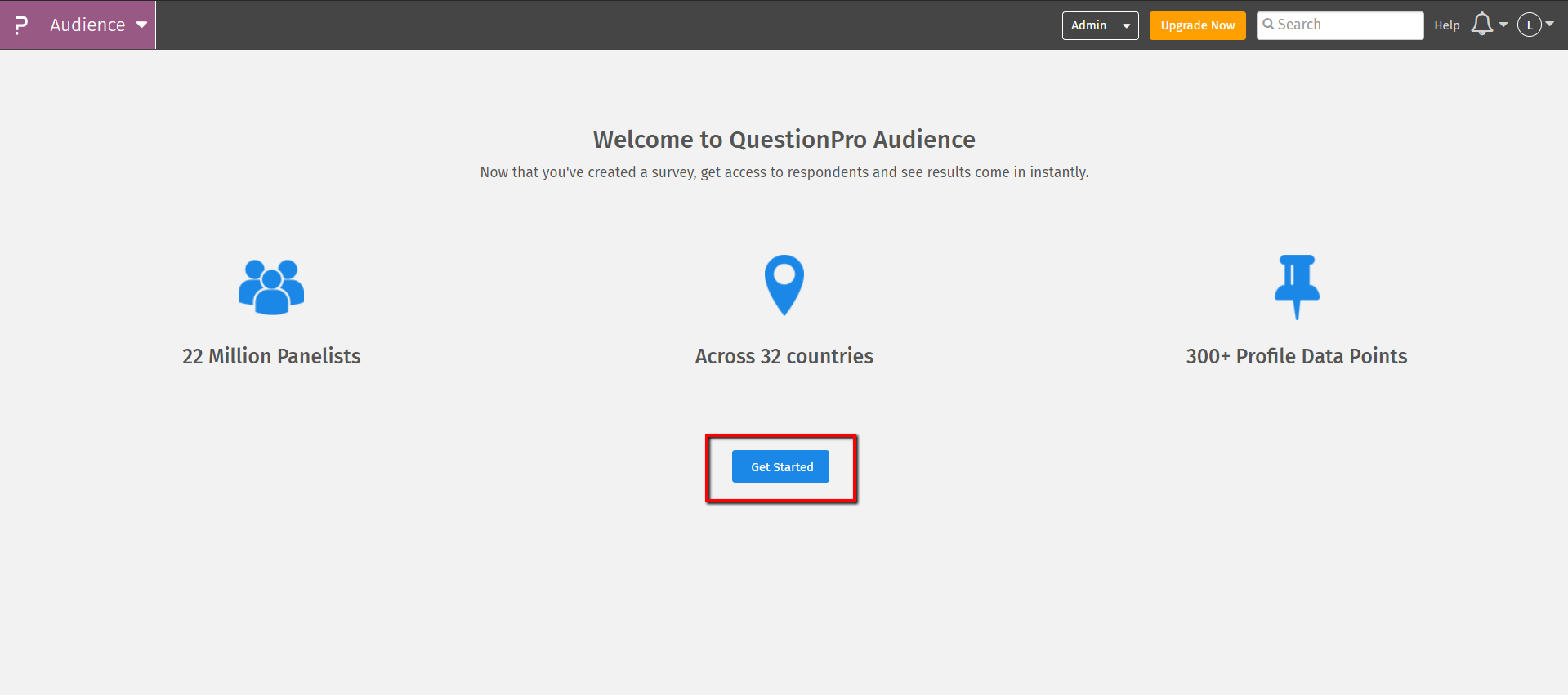Click the Upgrade Now button
1568x695 pixels.
coord(1197,25)
